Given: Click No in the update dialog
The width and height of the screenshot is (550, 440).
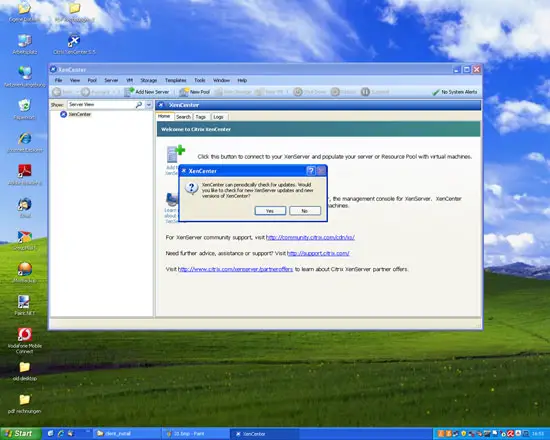Looking at the screenshot, I should coord(305,211).
